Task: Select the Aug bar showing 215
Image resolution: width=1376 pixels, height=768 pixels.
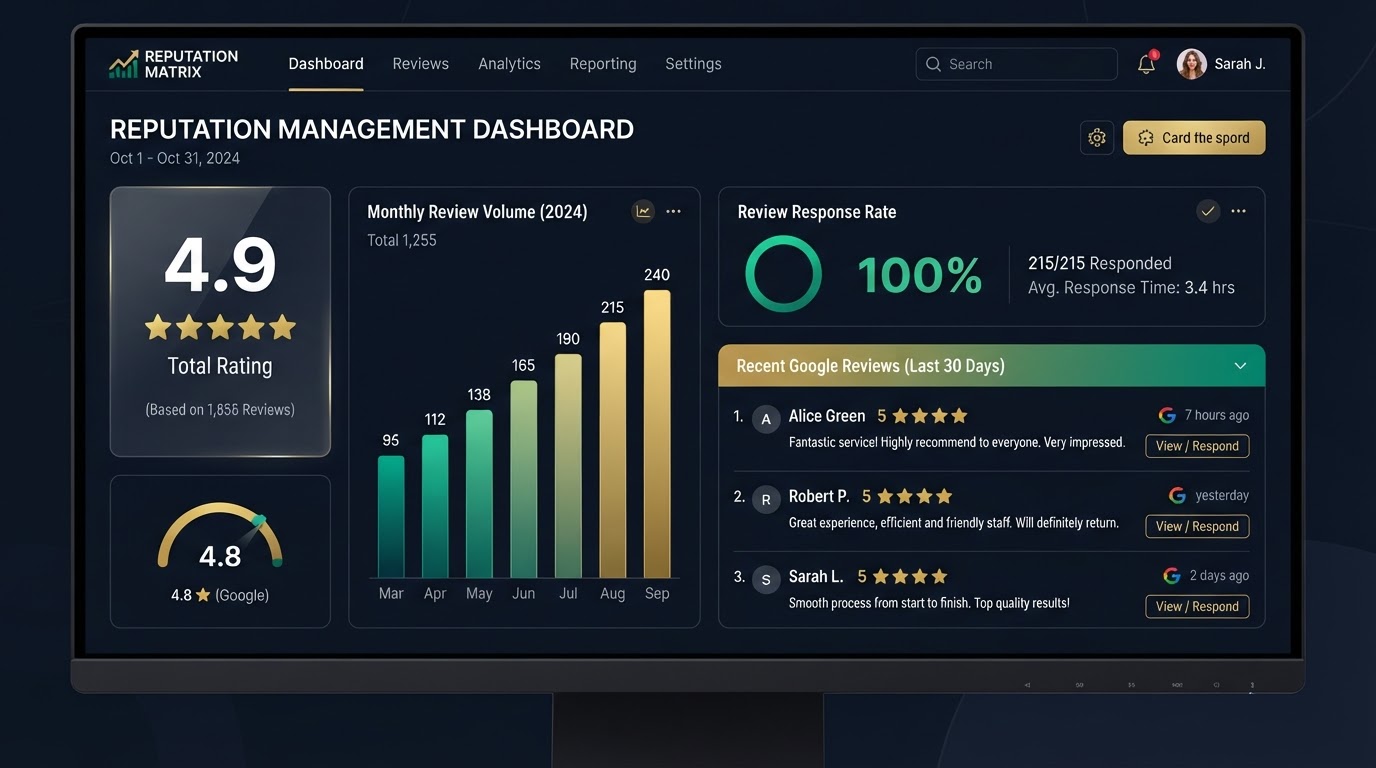Action: tap(613, 450)
